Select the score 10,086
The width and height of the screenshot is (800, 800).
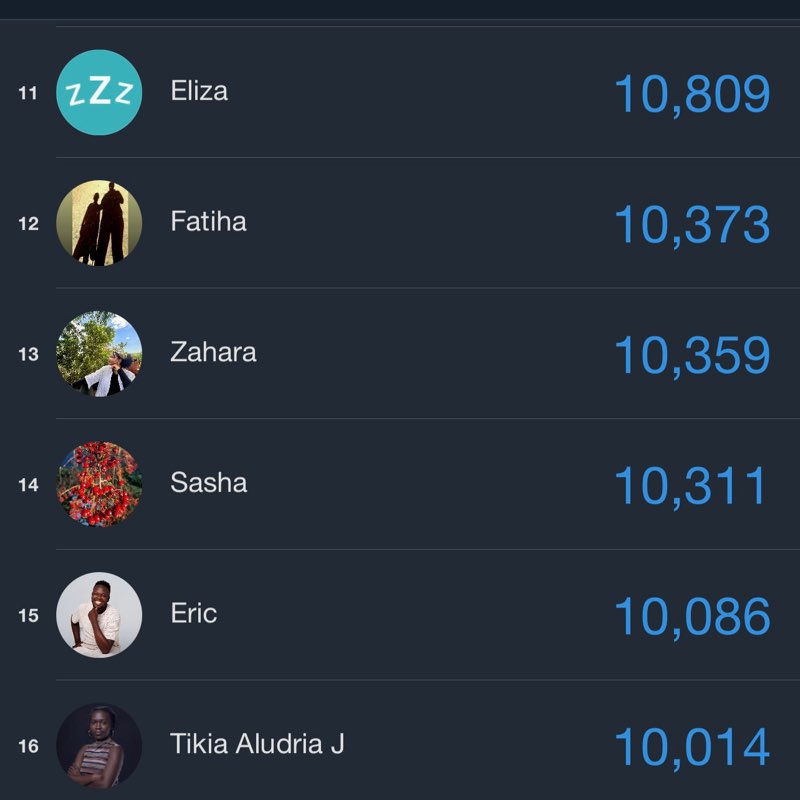692,617
